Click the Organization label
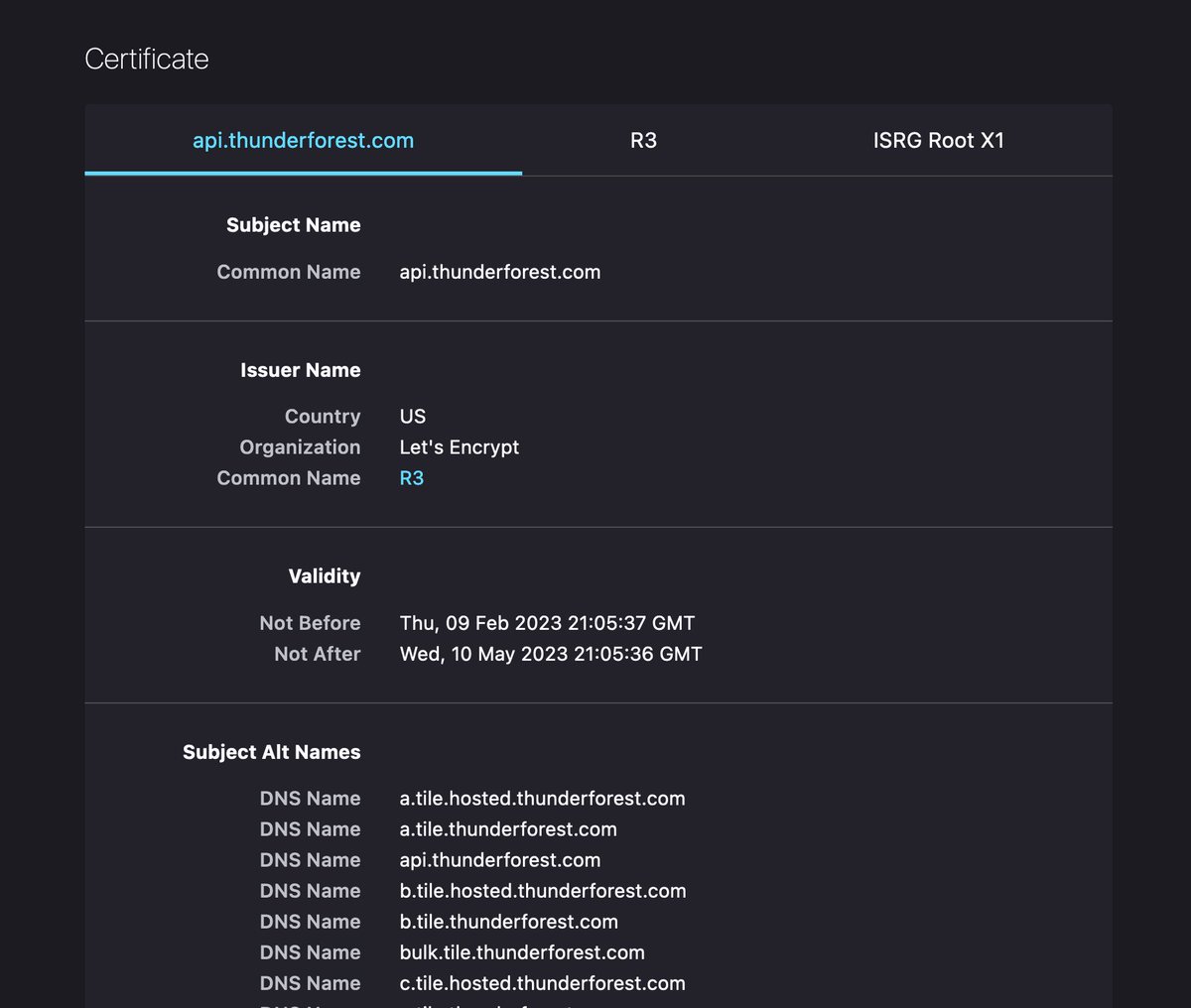Screen dimensions: 1191x1008 tap(300, 447)
